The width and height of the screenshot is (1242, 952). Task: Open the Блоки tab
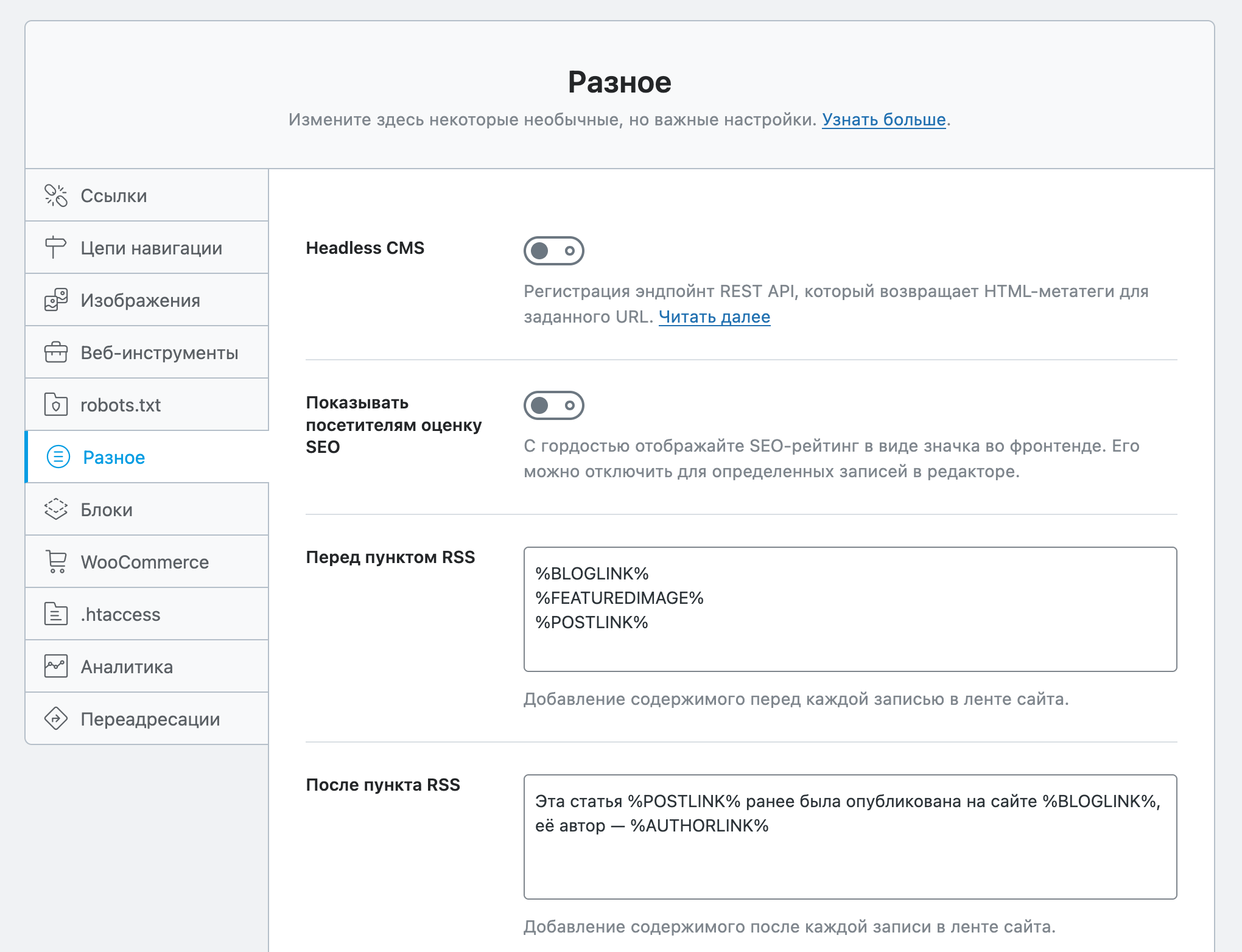coord(147,509)
